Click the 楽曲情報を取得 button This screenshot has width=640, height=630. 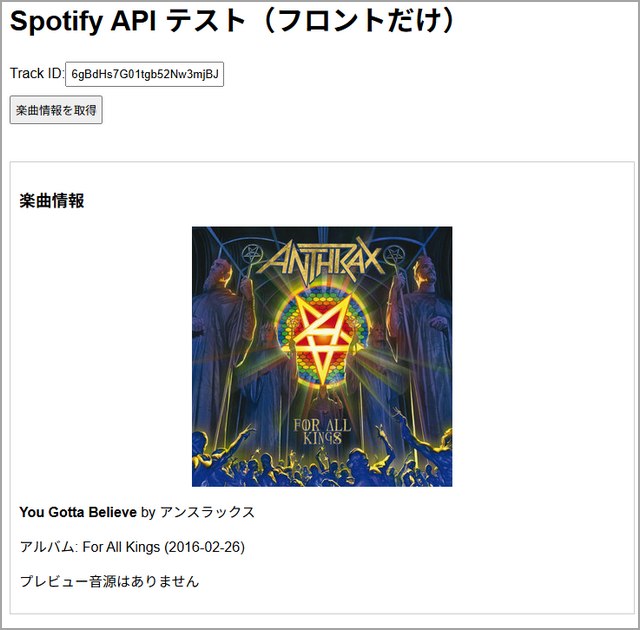(56, 110)
